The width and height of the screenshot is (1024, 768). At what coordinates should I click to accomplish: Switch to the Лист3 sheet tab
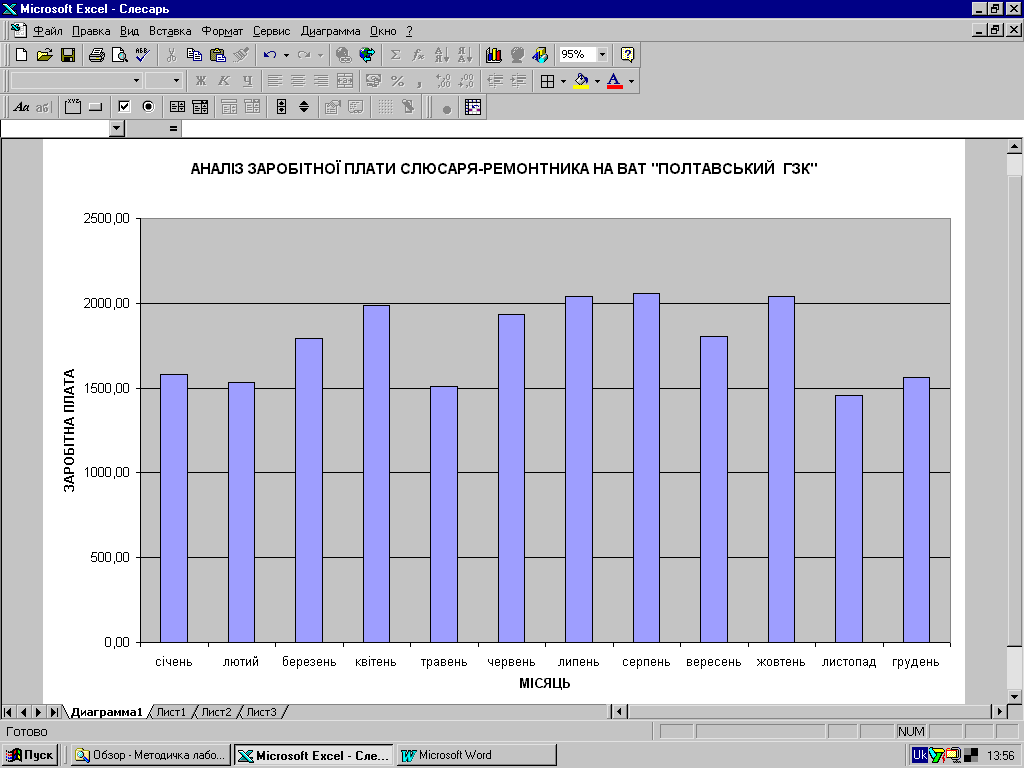coord(261,712)
